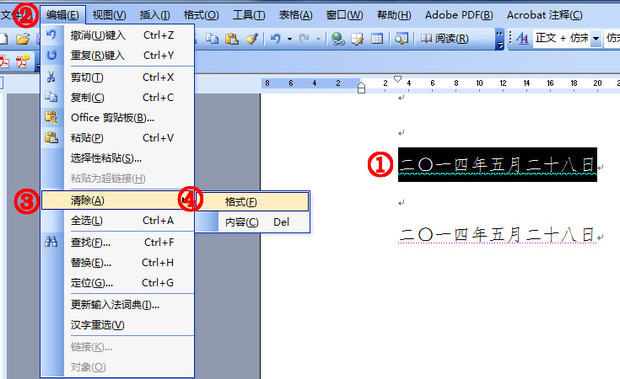
Task: Click the Undo icon beside 撤消(U)键入
Action: [x=51, y=35]
